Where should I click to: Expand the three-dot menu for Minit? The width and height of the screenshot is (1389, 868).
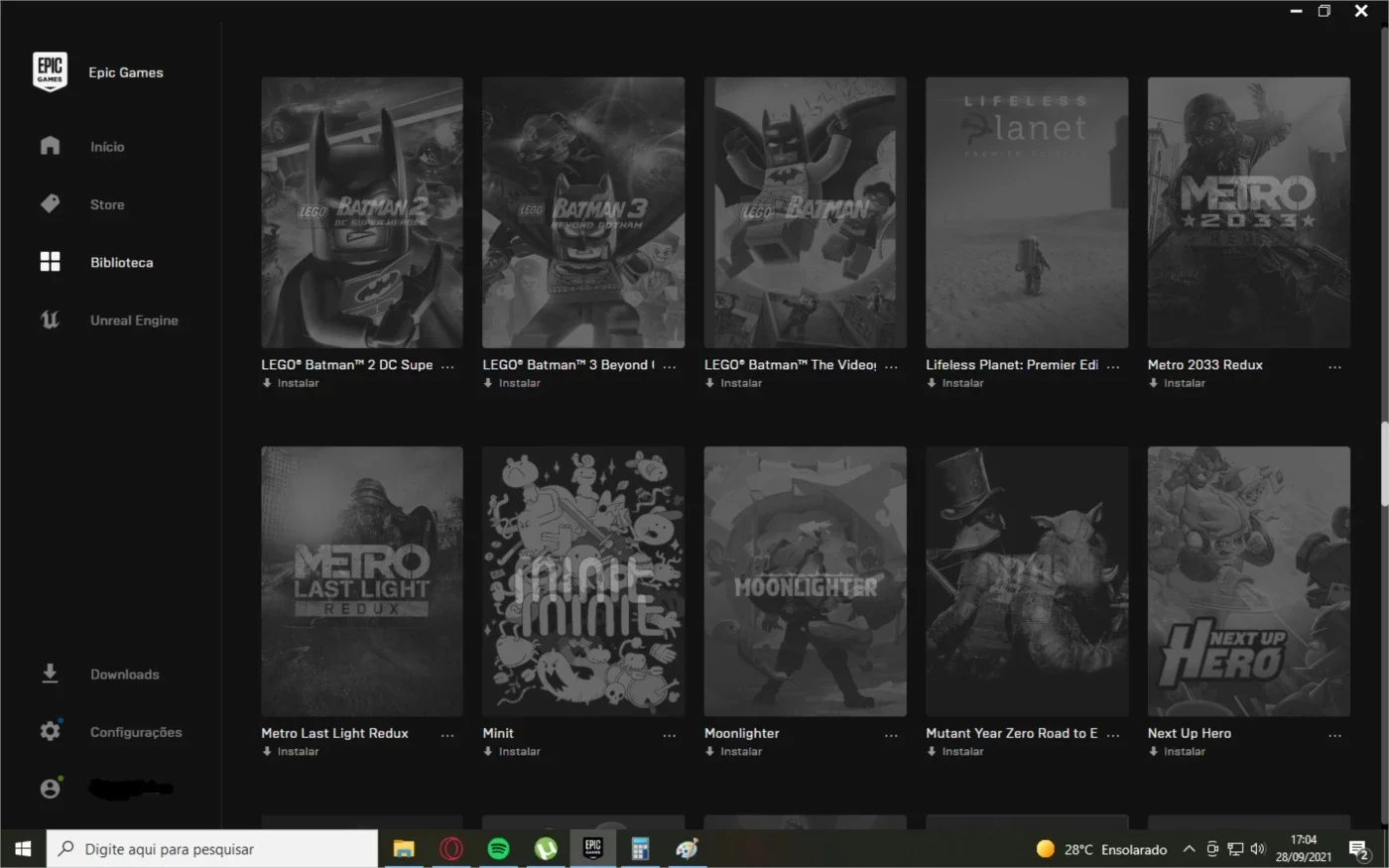coord(669,735)
